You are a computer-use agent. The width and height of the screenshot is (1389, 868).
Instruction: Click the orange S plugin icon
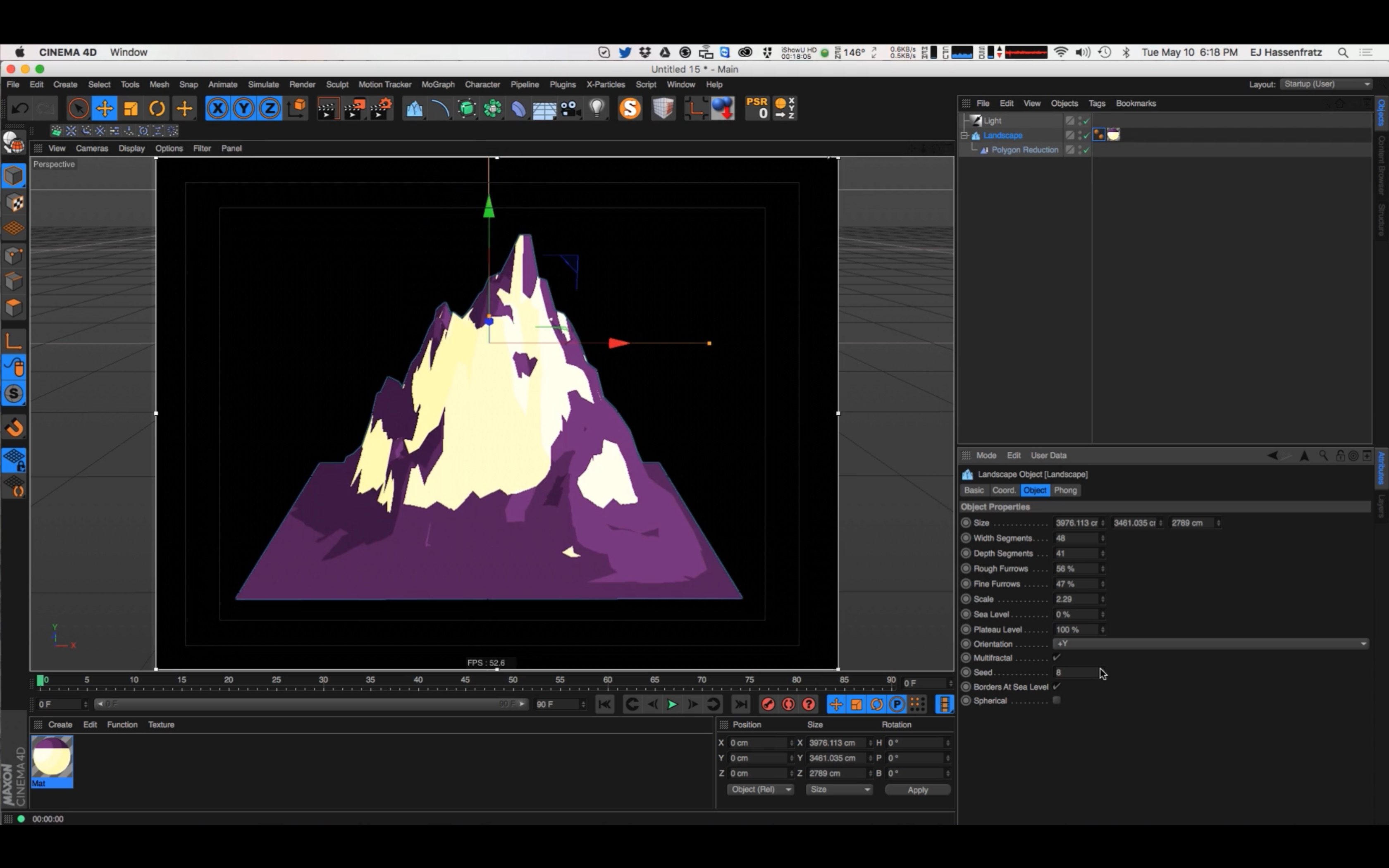(630, 108)
